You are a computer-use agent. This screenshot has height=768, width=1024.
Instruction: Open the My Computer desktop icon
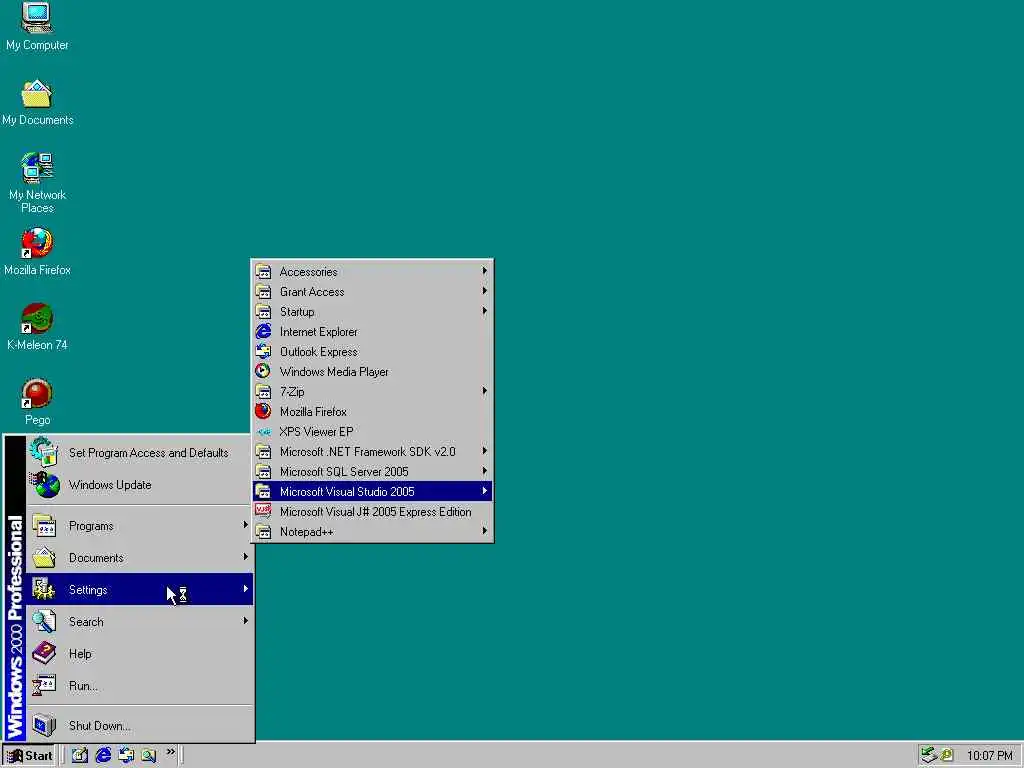(x=37, y=26)
